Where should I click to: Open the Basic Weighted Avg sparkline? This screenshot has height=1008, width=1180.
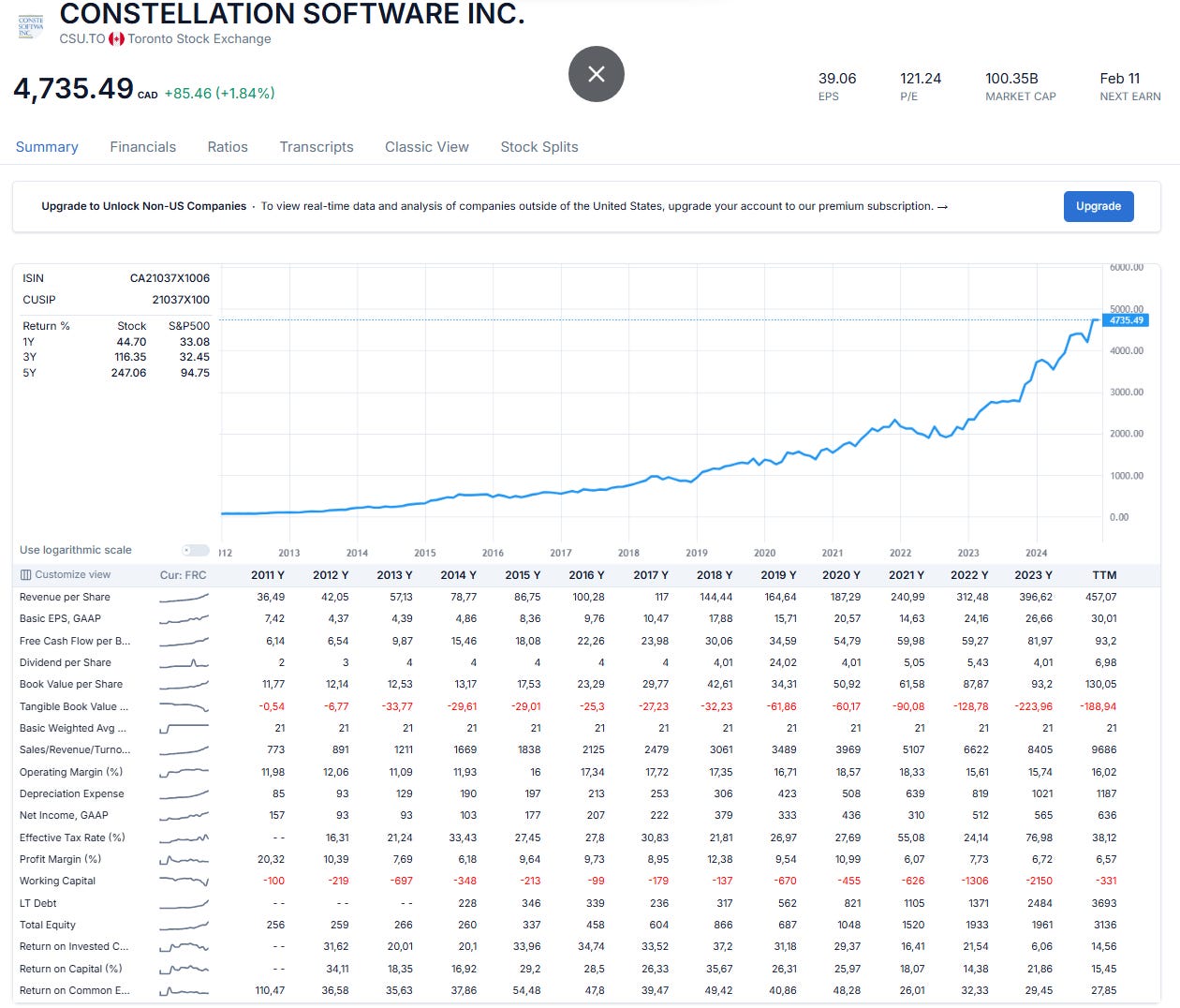tap(184, 728)
